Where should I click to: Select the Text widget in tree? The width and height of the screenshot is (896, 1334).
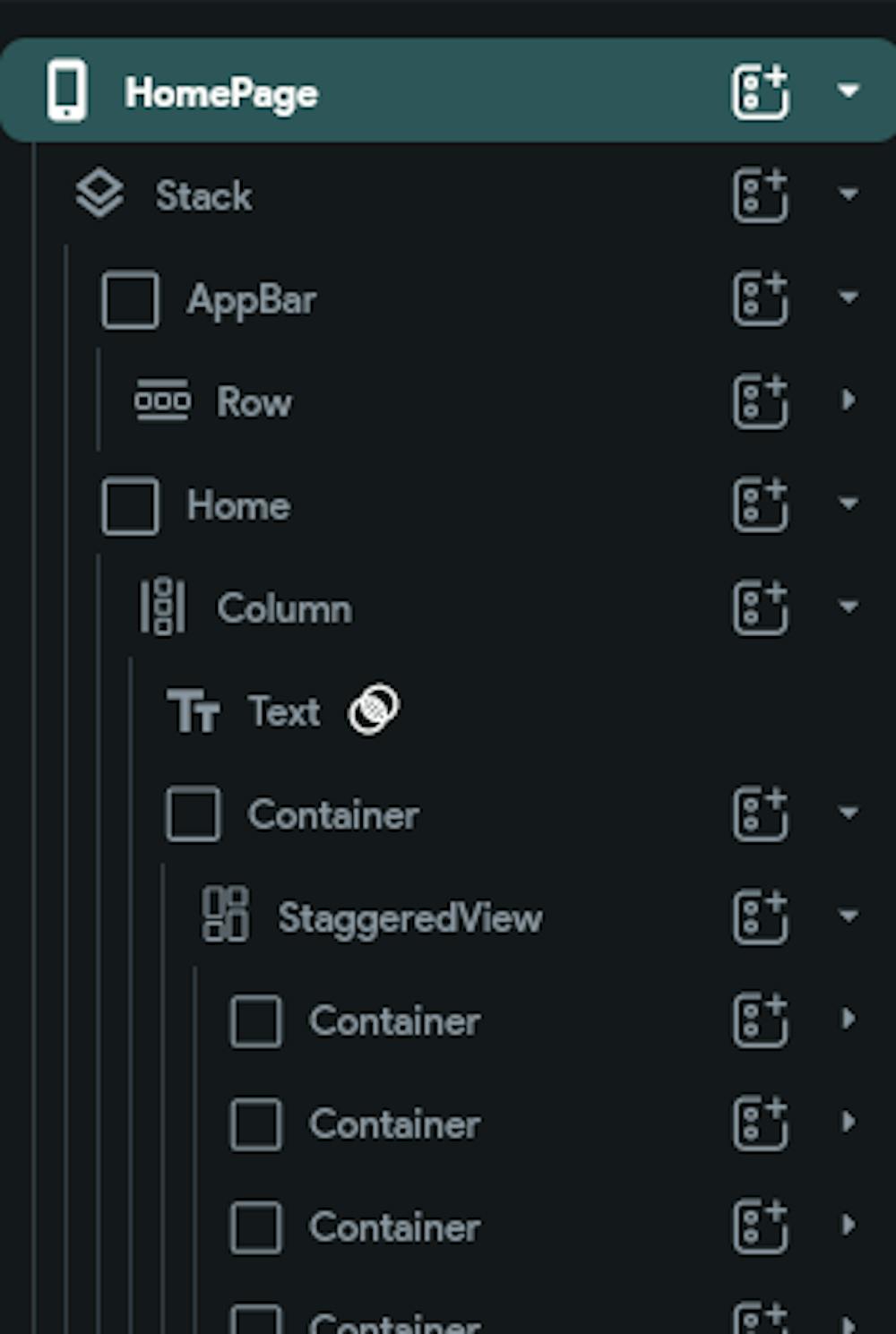click(284, 712)
